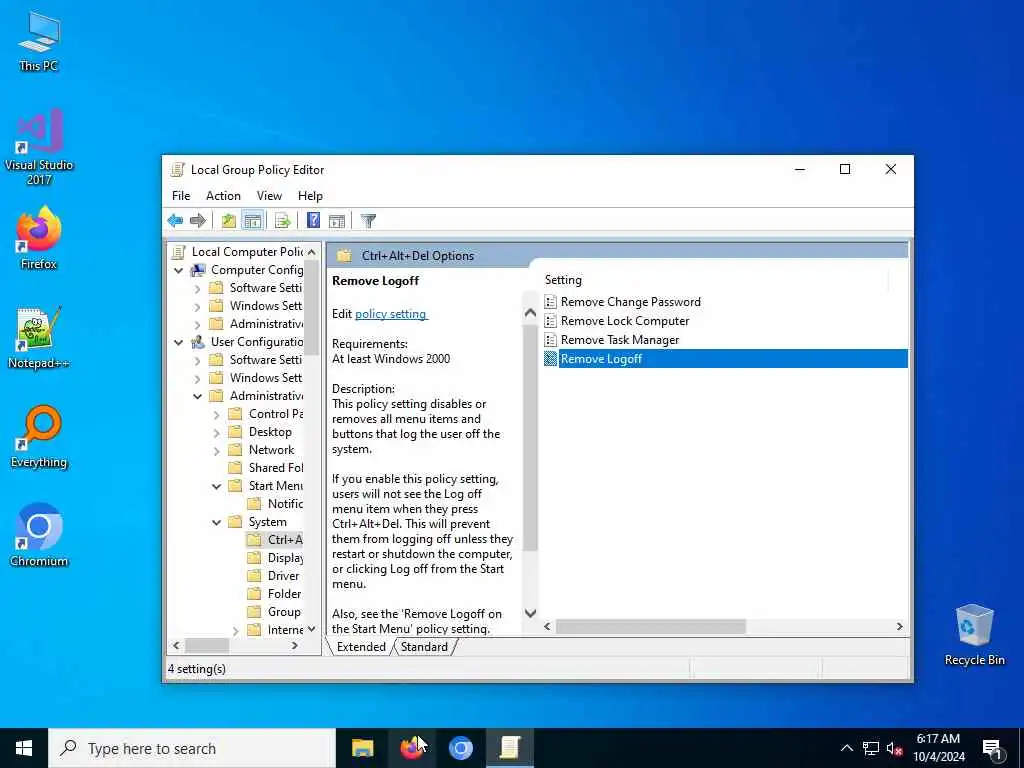Expand Software Settings under Computer Configuration
This screenshot has width=1024, height=768.
coord(197,288)
